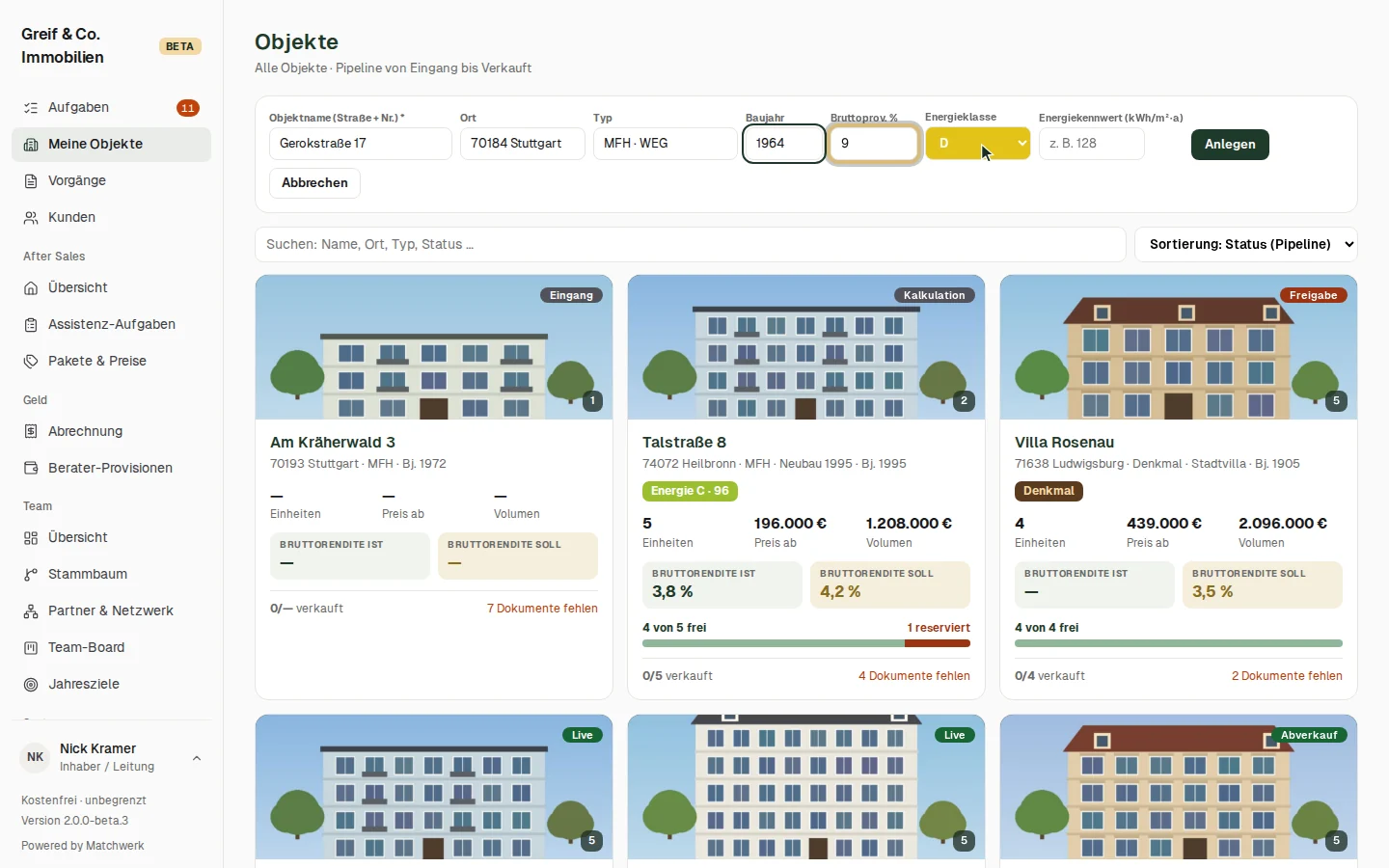
Task: Click the Berater-Provisionen wallet icon
Action: 31,469
